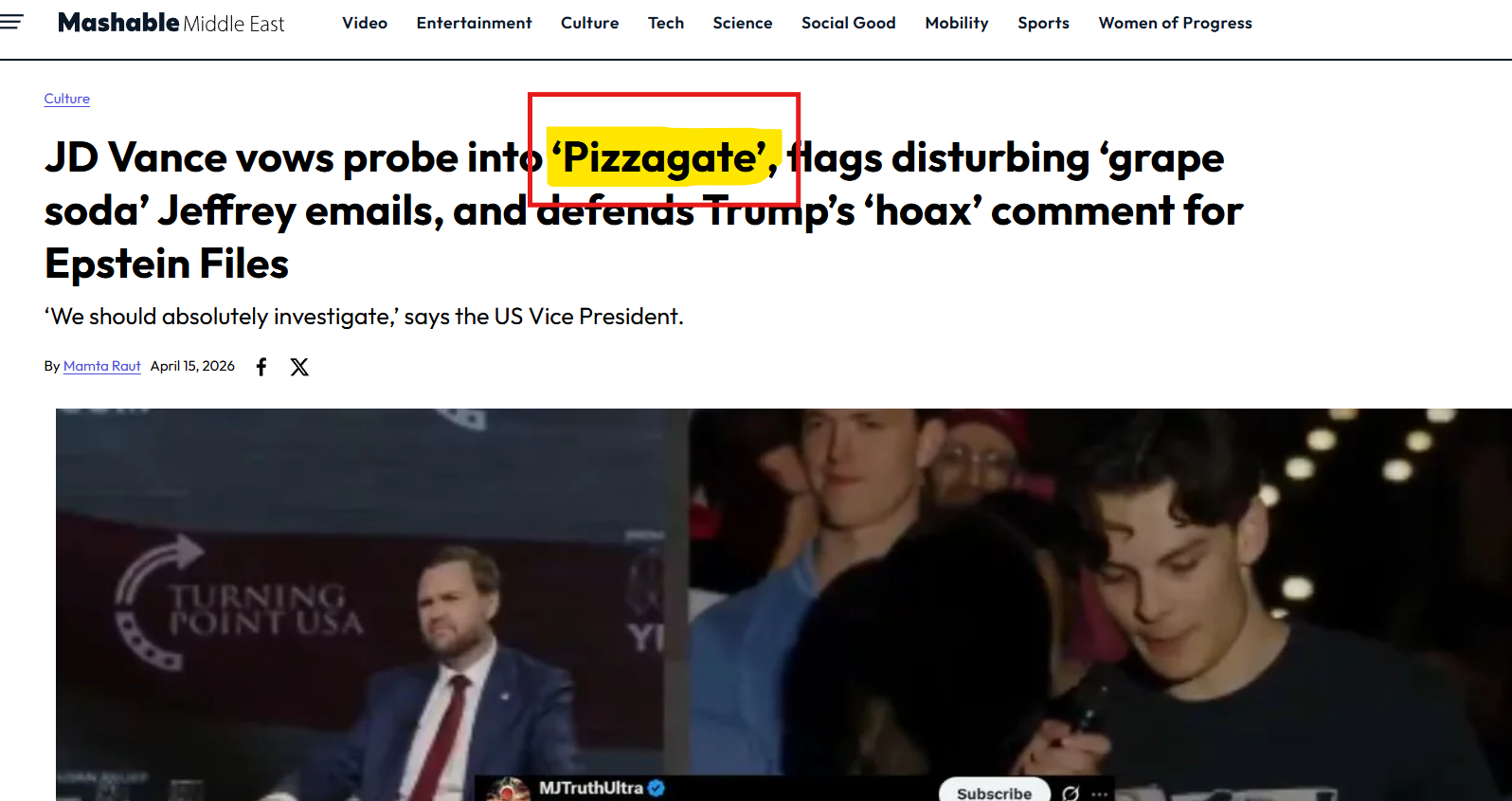Click the MJTruthUltra verified badge
Viewport: 1512px width, 801px height.
pos(657,788)
